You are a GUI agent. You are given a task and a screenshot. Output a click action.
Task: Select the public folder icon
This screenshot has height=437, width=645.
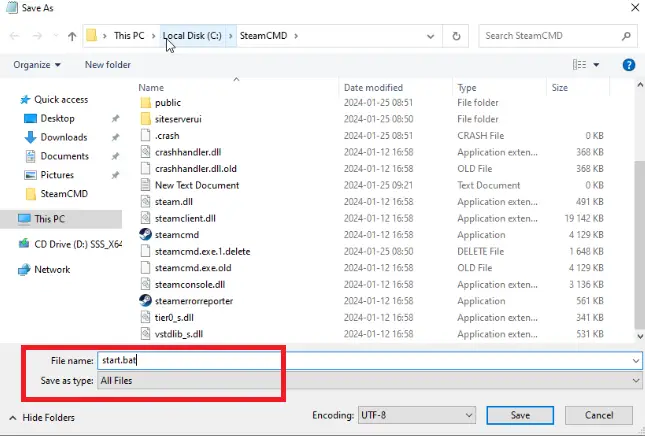click(x=146, y=102)
